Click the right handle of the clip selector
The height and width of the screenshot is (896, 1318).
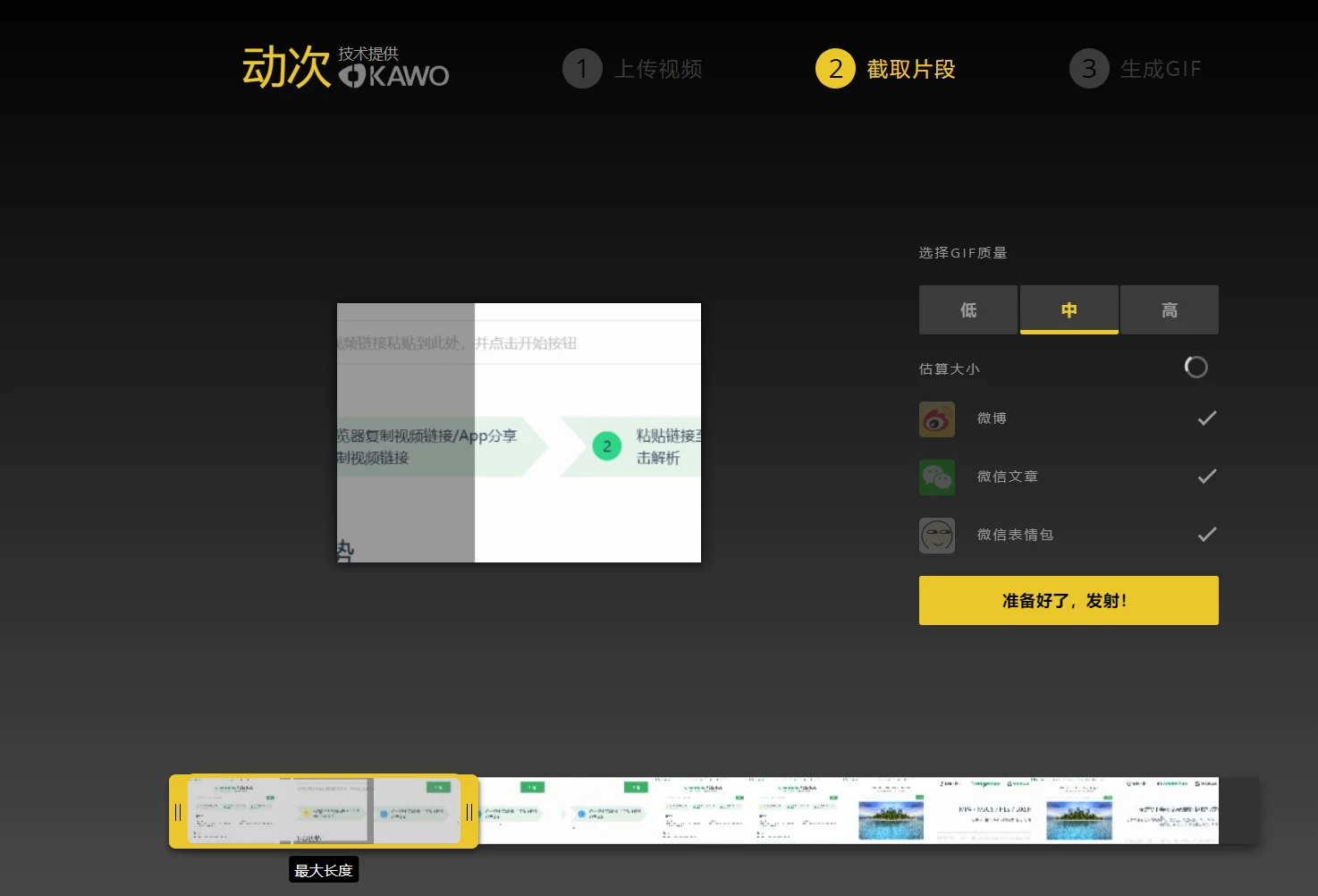click(x=469, y=812)
